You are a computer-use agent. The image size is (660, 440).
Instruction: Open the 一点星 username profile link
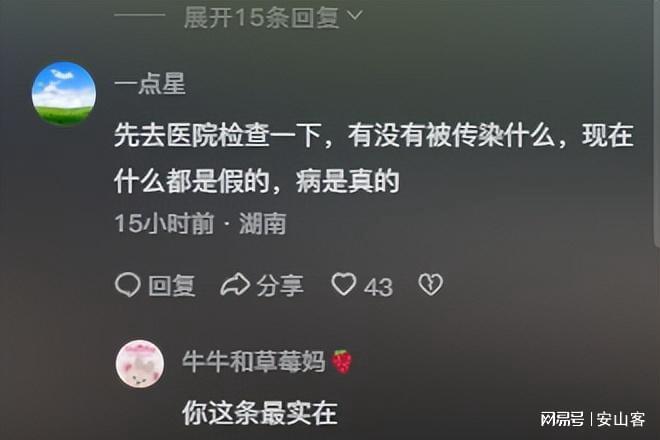pos(150,84)
